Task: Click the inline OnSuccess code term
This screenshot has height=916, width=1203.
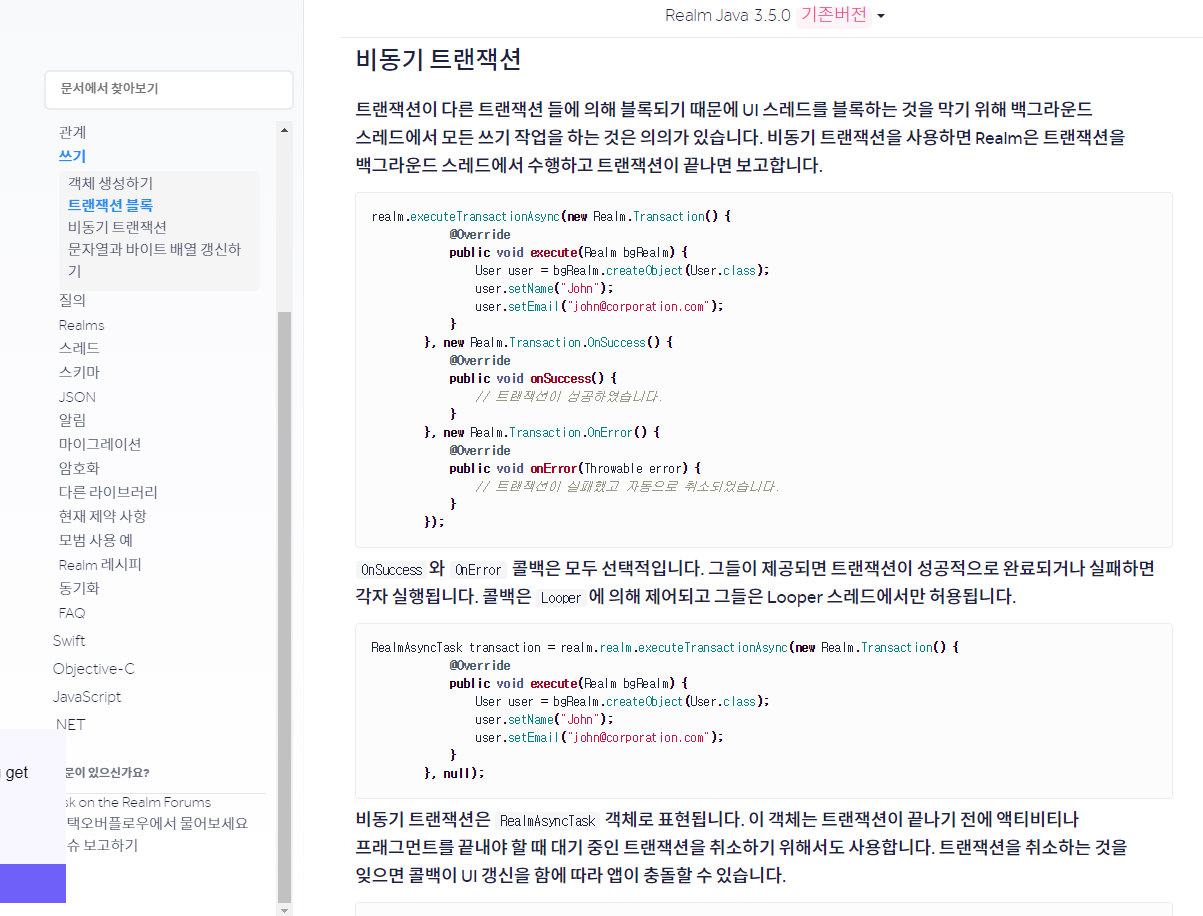Action: [x=391, y=569]
